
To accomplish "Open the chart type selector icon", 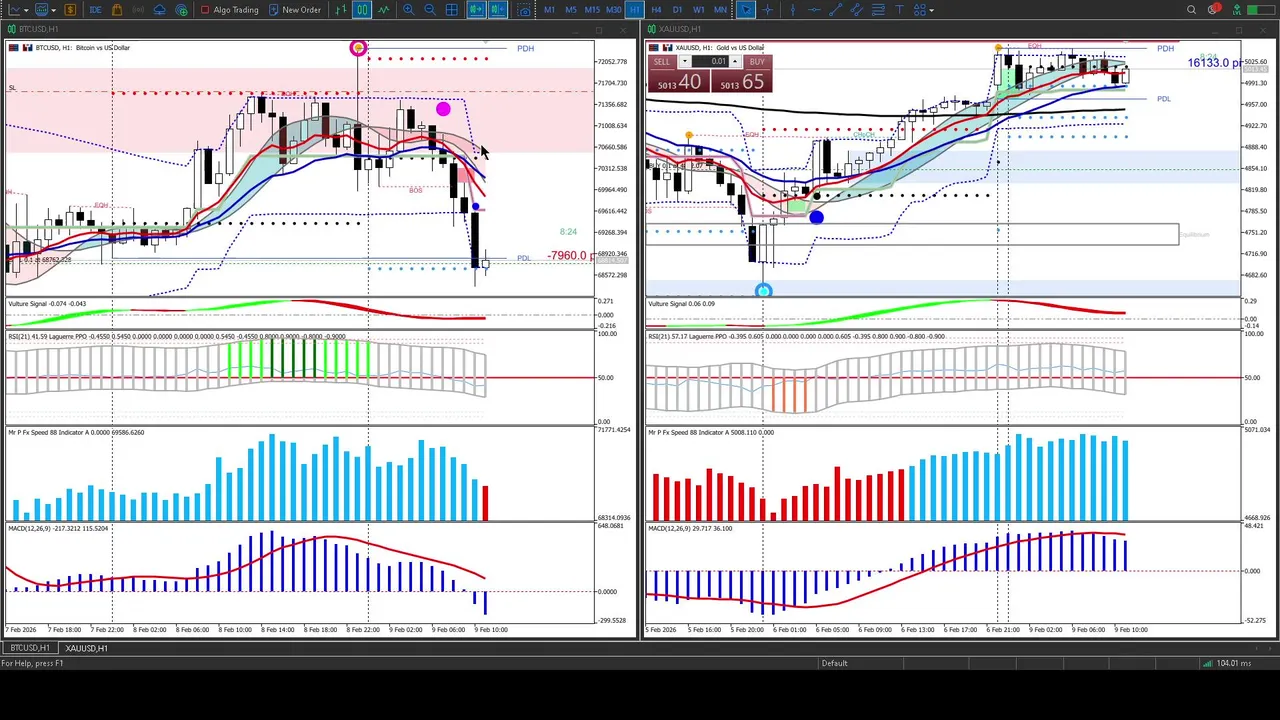I will pyautogui.click(x=15, y=10).
